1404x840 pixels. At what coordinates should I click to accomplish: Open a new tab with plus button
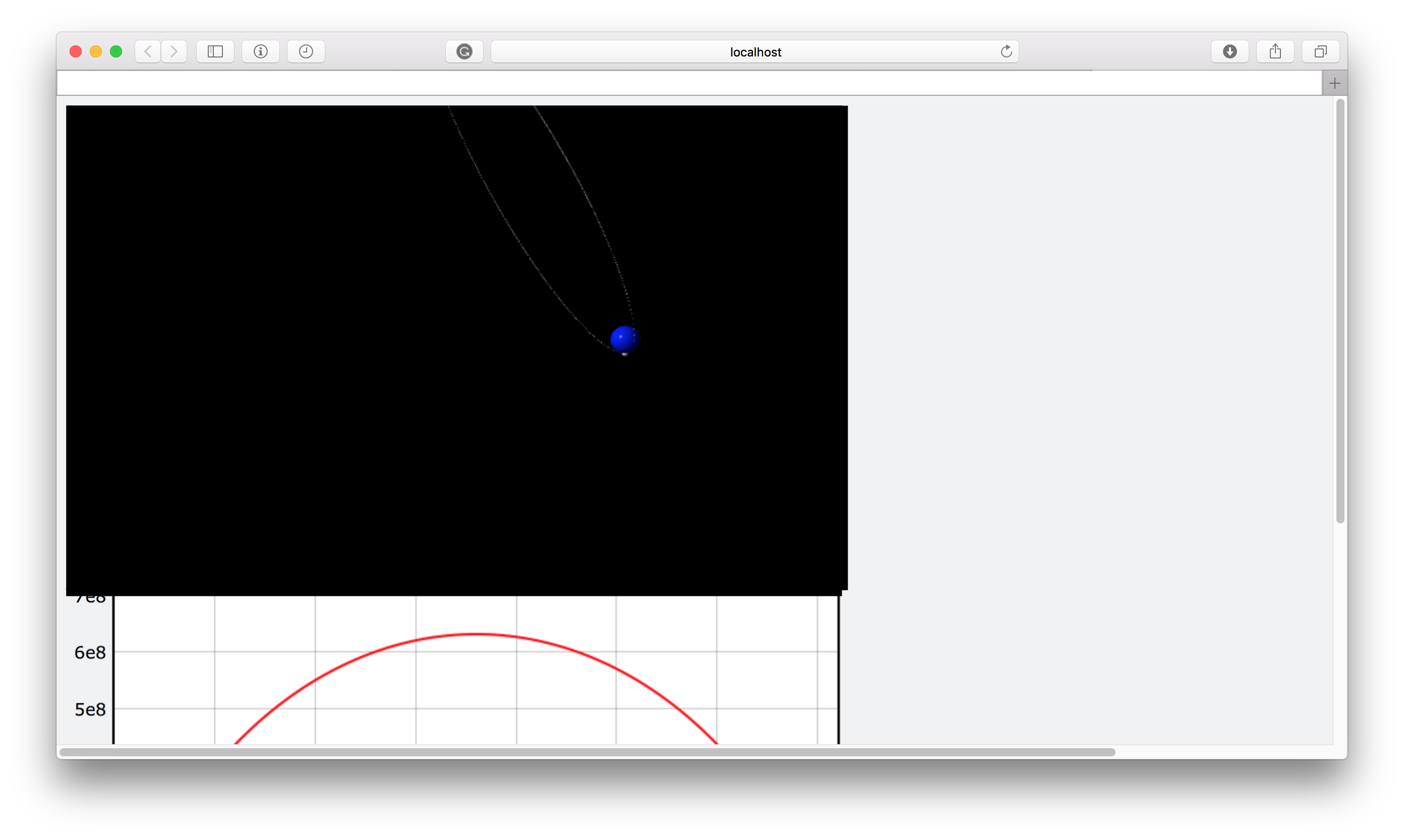coord(1334,84)
